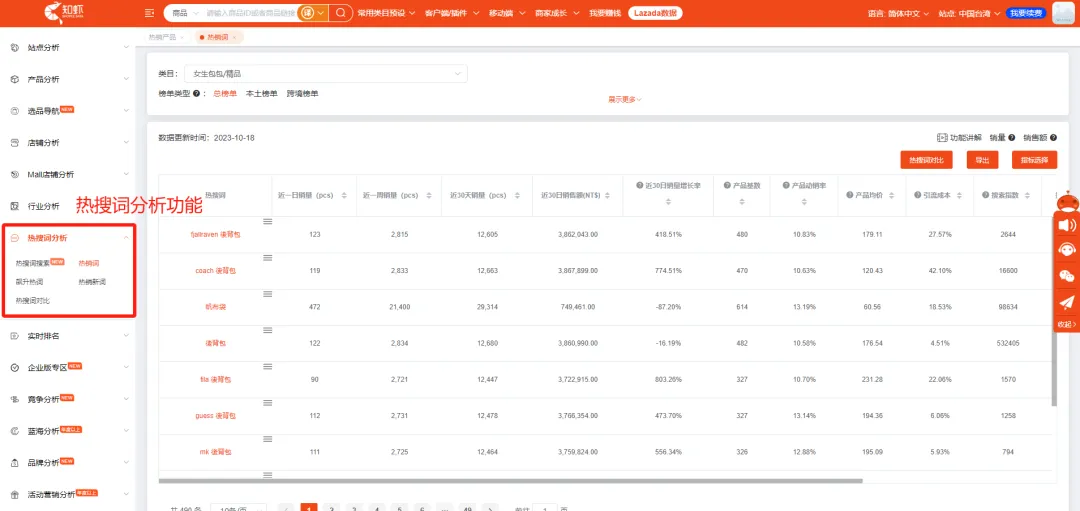Focus the product ID search input field
Image resolution: width=1080 pixels, height=511 pixels.
pyautogui.click(x=251, y=13)
